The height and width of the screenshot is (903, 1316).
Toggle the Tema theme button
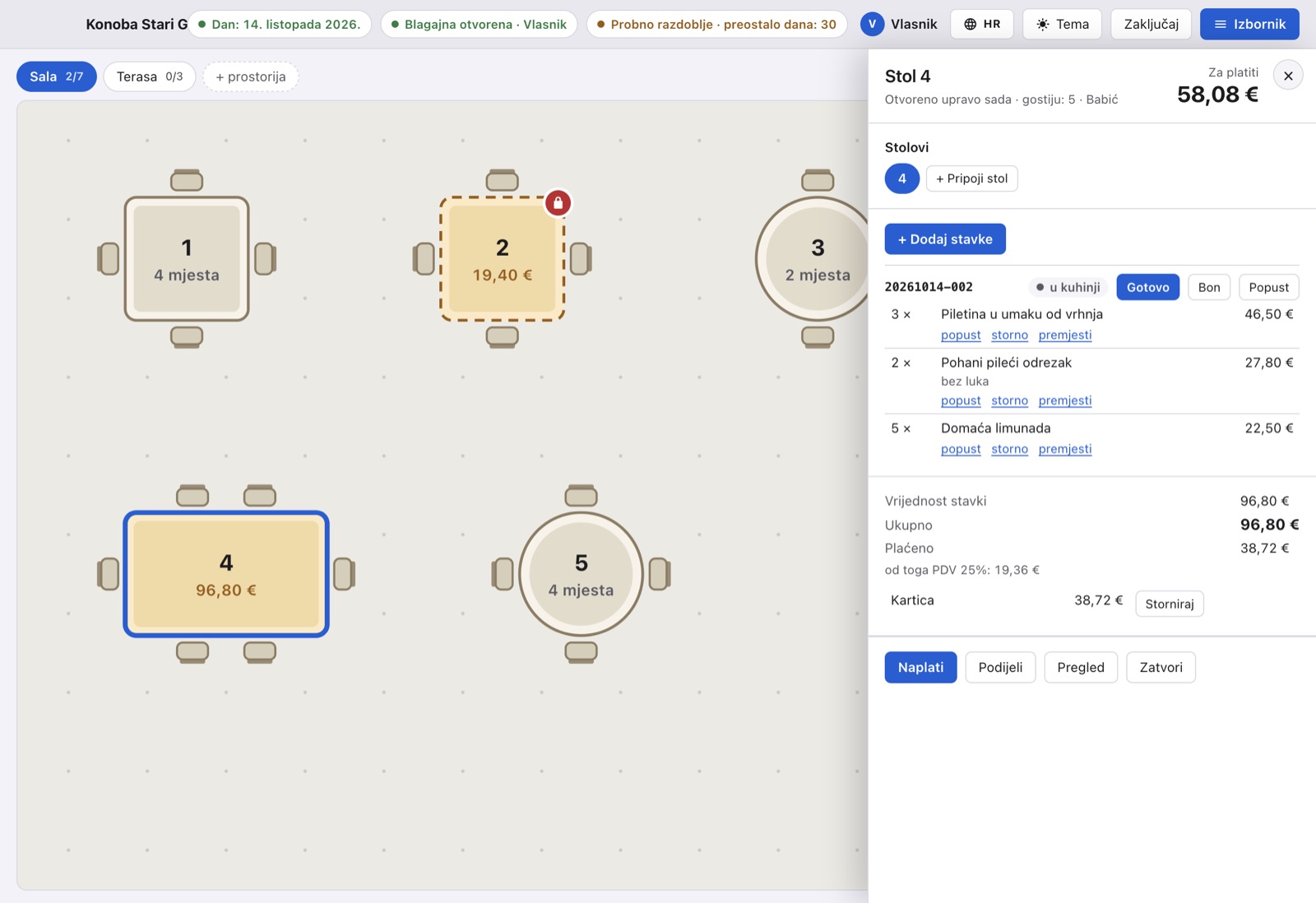(1062, 24)
